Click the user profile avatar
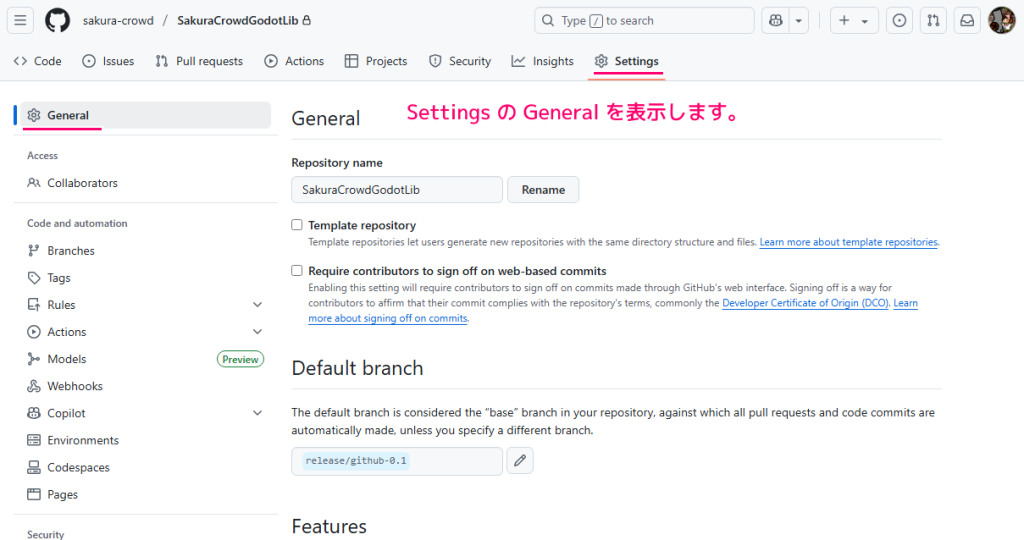The width and height of the screenshot is (1024, 540). 1001,20
